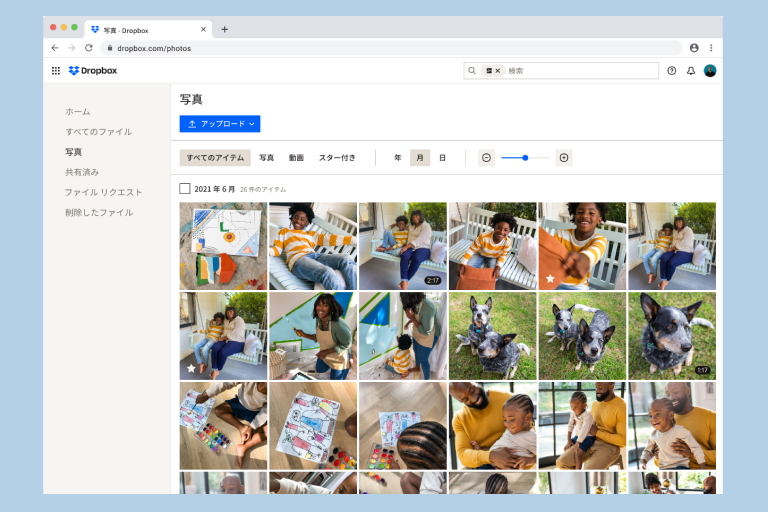Image resolution: width=768 pixels, height=512 pixels.
Task: Click the browser back arrow
Action: pos(55,48)
